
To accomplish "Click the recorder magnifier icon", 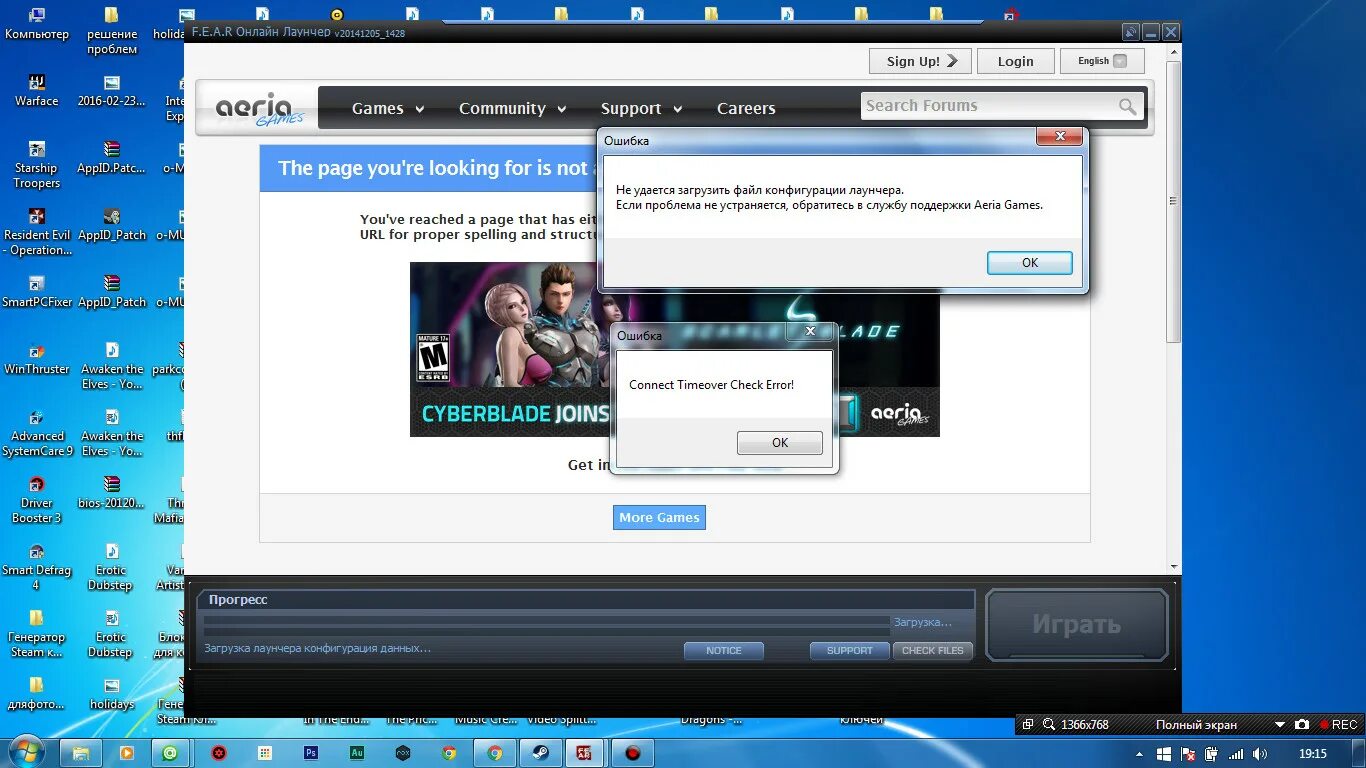I will (x=1048, y=724).
